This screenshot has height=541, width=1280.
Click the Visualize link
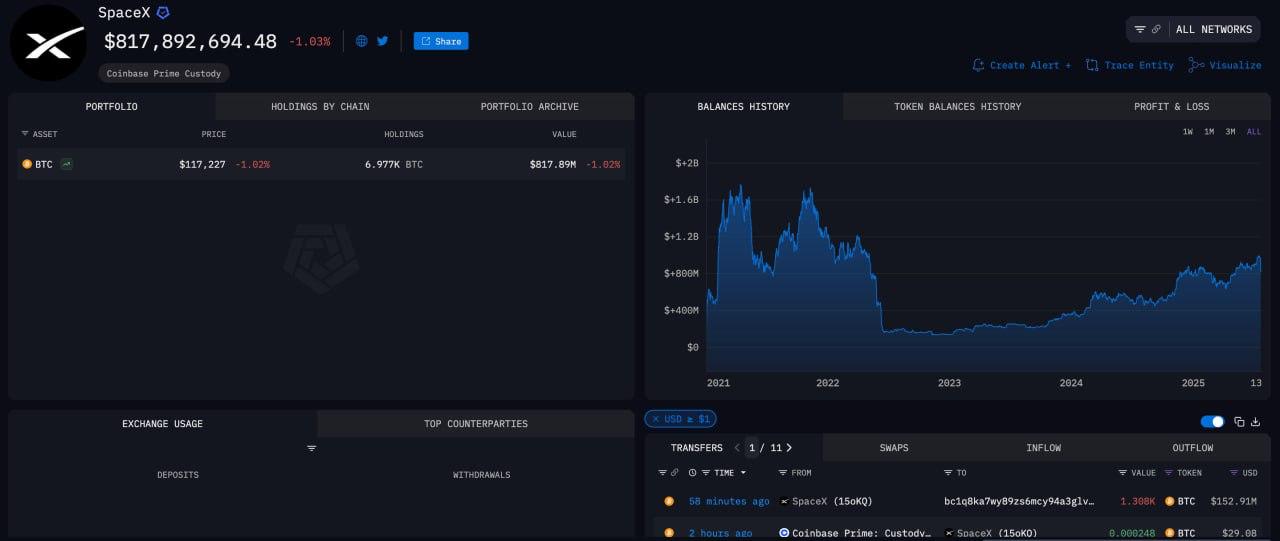click(1225, 65)
